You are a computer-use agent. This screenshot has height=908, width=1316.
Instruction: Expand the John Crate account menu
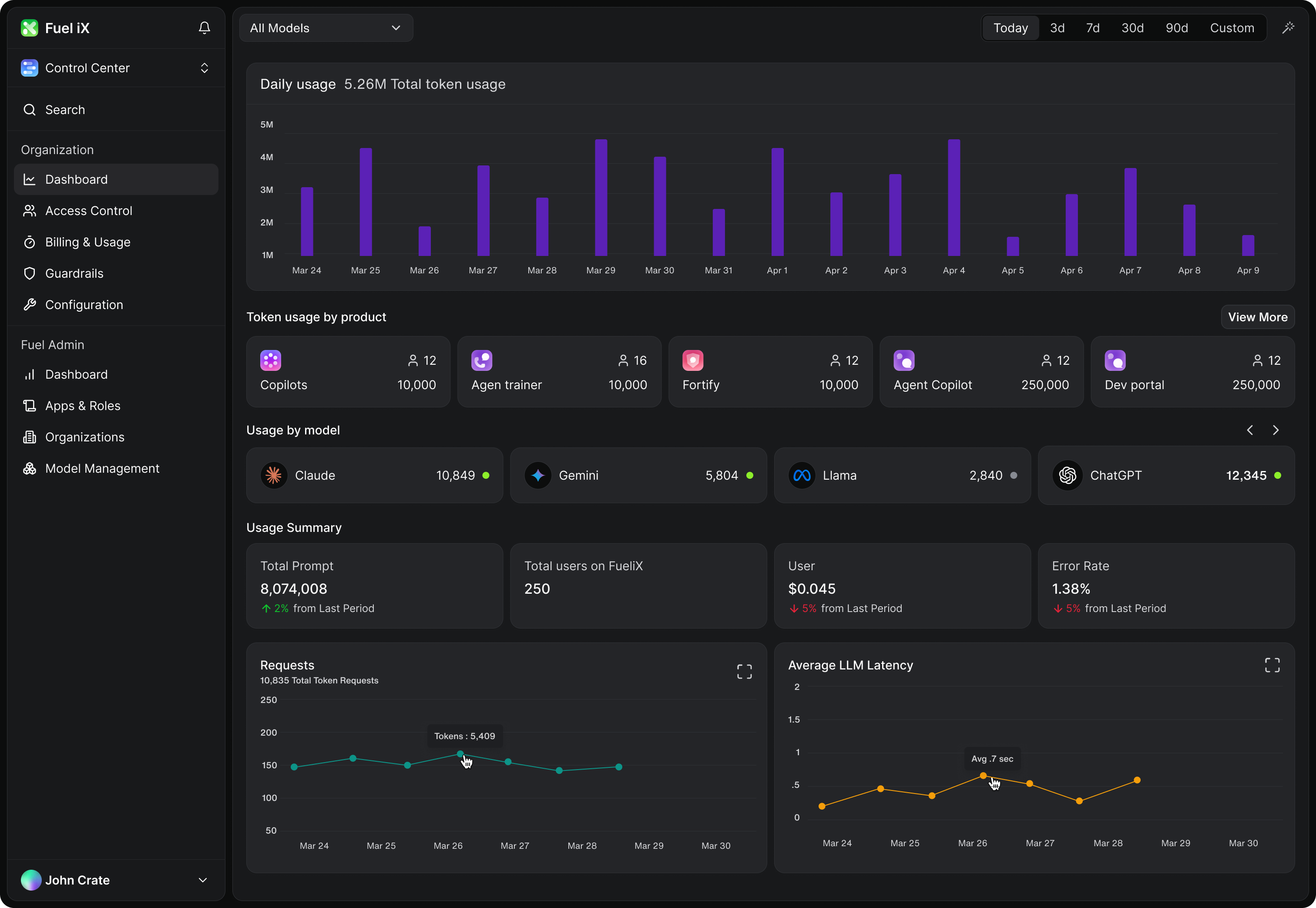116,880
